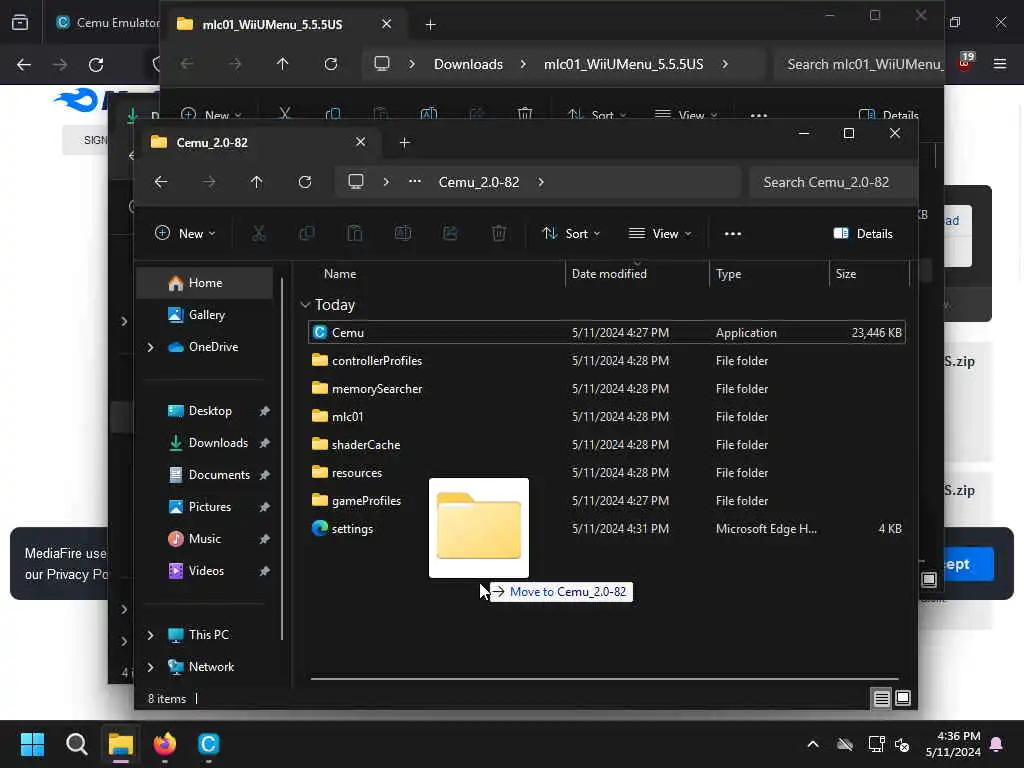Click File Explorer icon in taskbar

121,744
